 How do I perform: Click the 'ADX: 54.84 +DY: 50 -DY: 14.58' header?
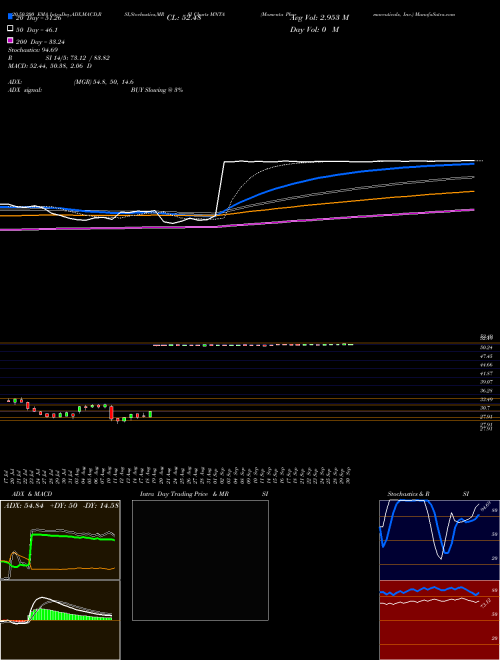(x=61, y=506)
